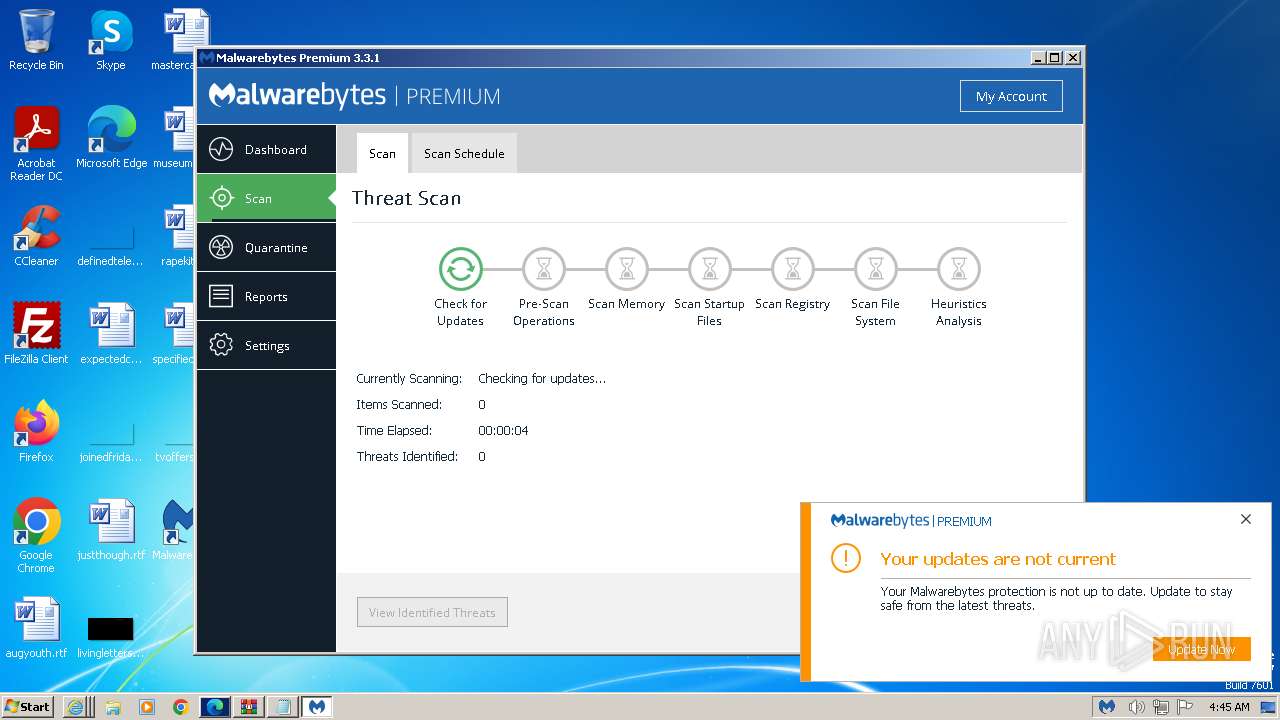Click the Start button

pyautogui.click(x=28, y=706)
